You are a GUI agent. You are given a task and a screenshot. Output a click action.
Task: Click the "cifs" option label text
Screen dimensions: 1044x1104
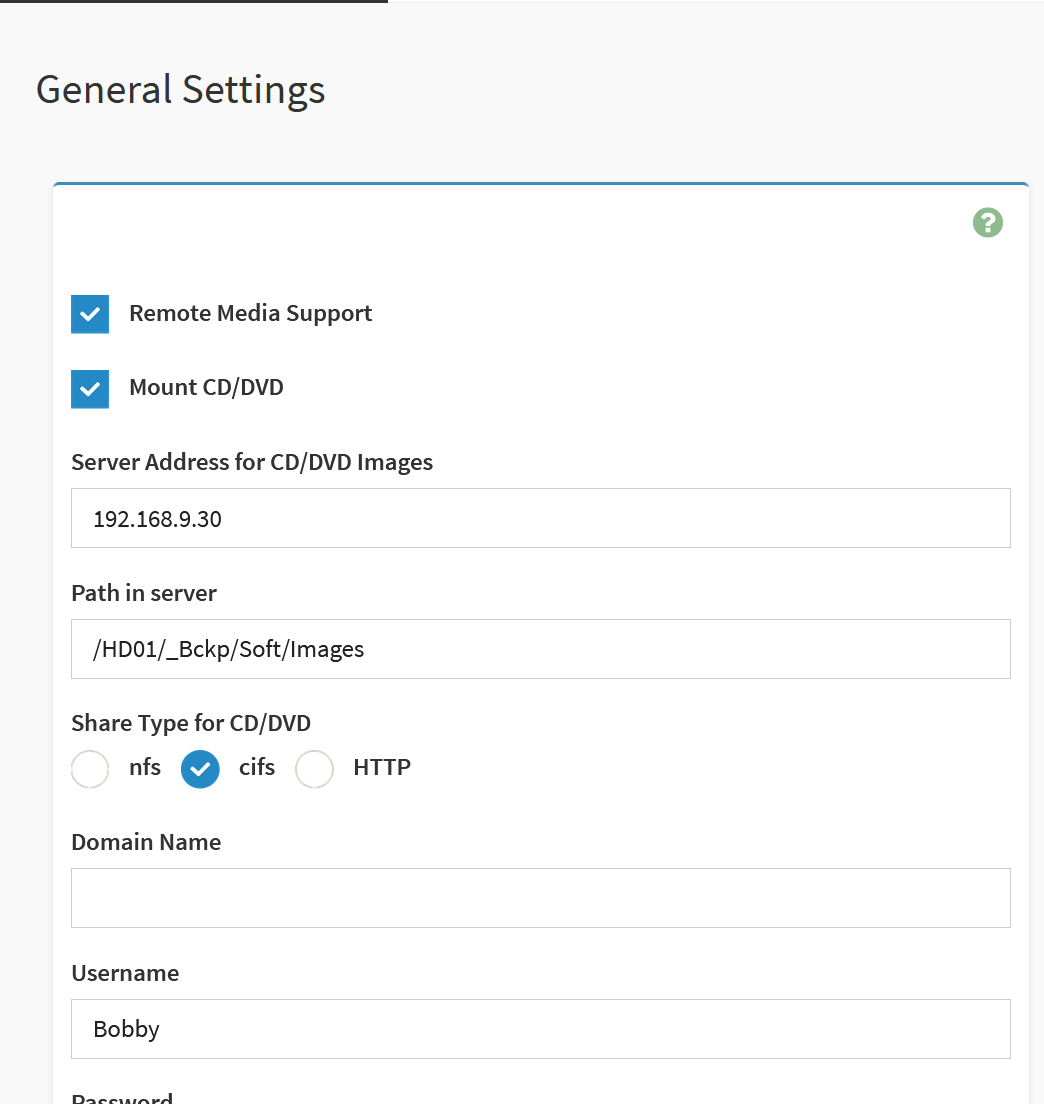pos(257,768)
